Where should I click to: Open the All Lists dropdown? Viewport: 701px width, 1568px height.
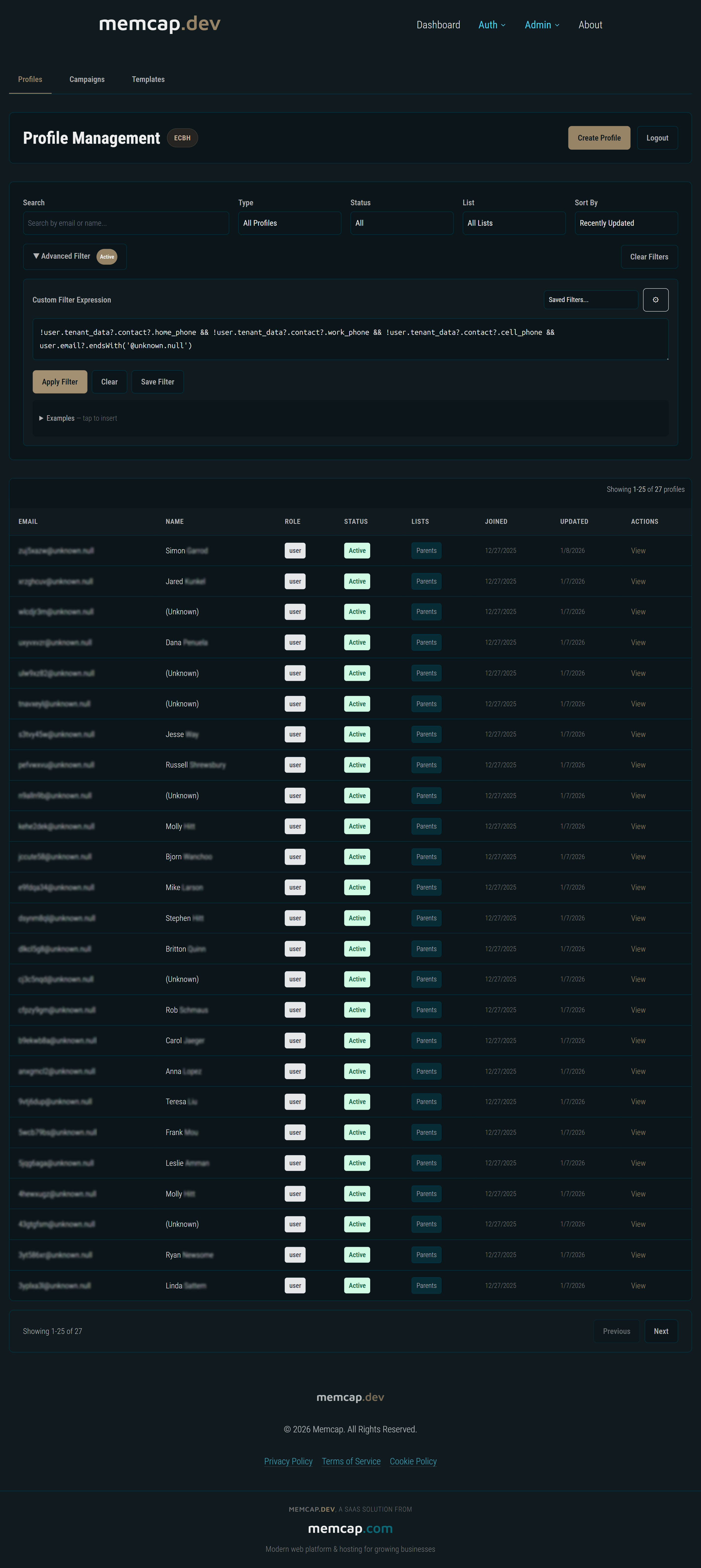(514, 223)
